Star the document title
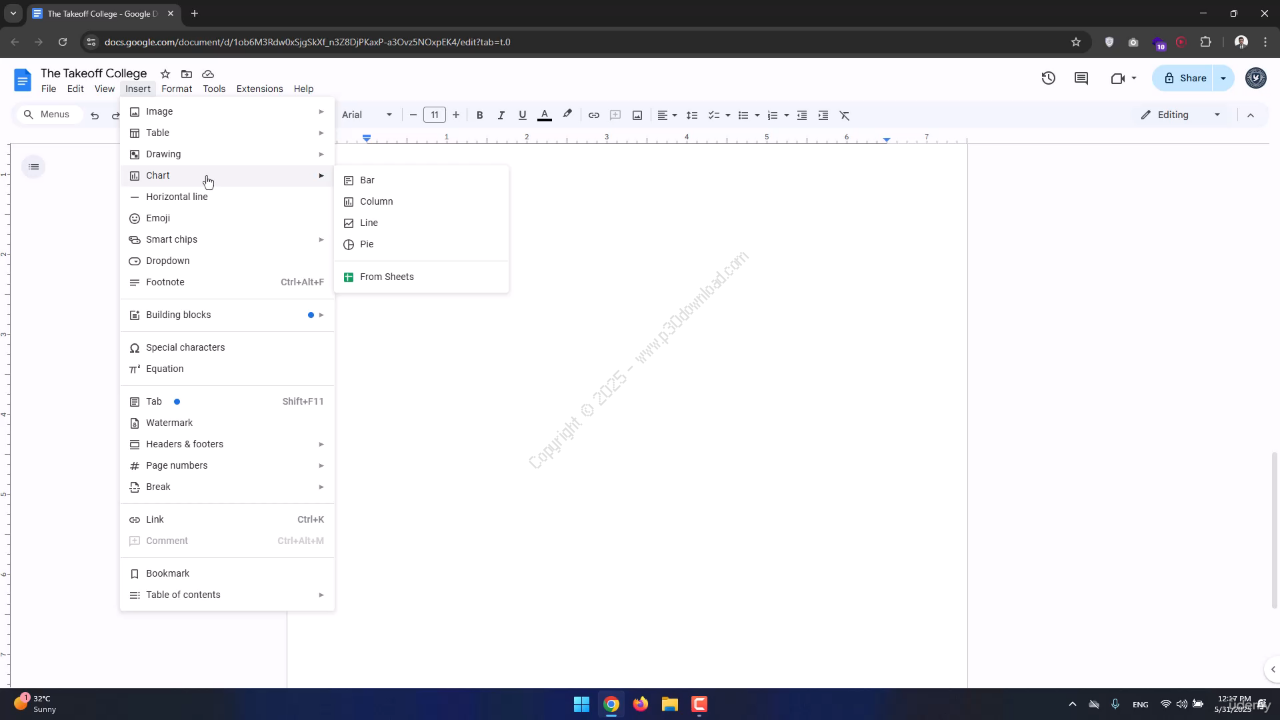1280x720 pixels. [x=165, y=74]
